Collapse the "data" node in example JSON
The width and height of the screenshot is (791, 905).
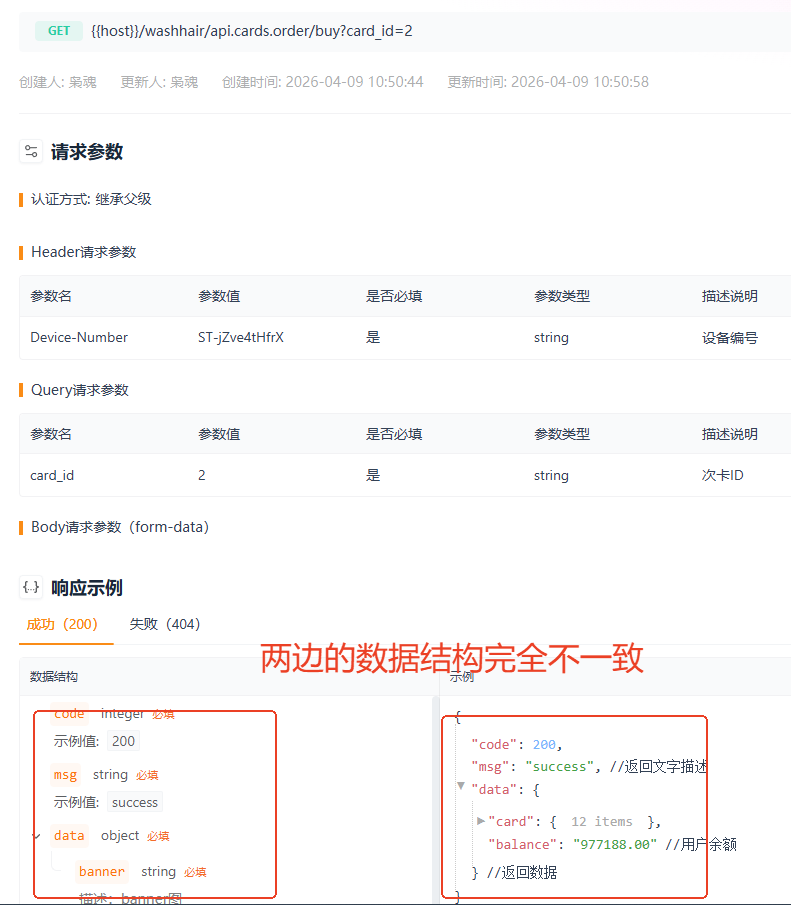point(461,786)
